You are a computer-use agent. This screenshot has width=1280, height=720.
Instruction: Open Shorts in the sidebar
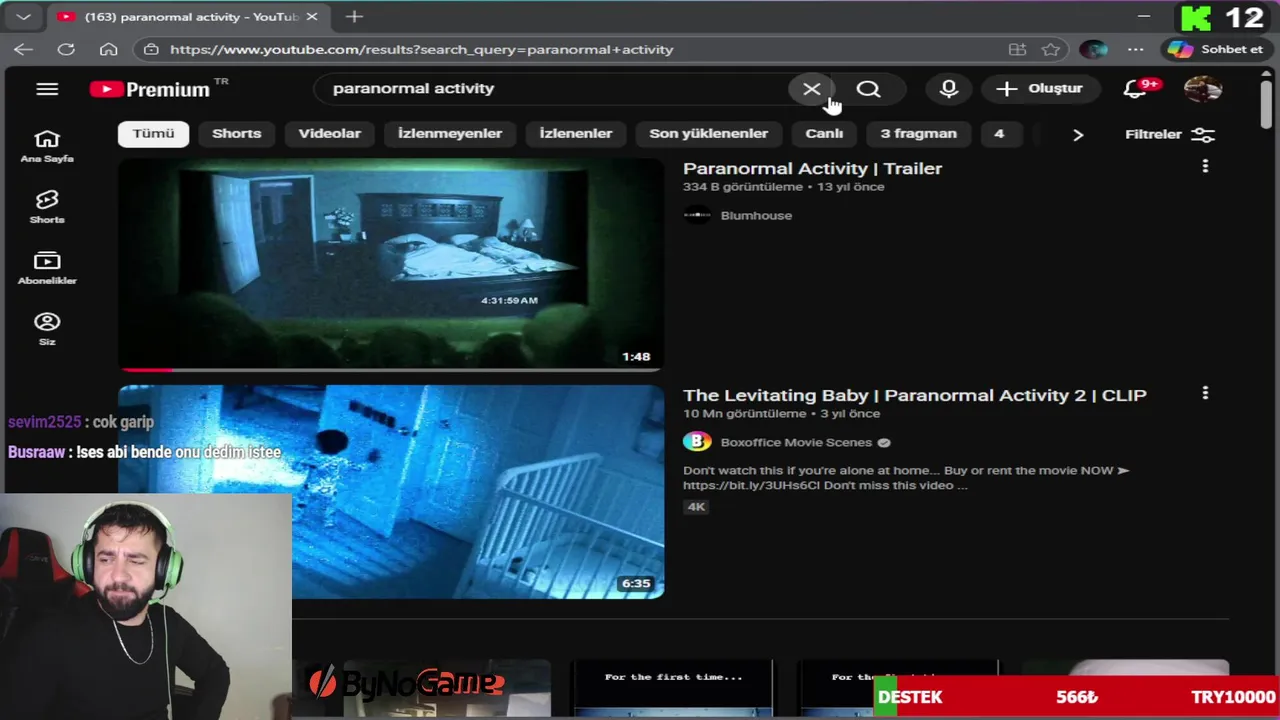click(x=47, y=207)
